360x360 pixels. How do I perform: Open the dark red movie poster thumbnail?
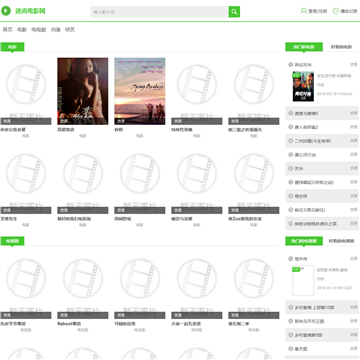pos(83,91)
